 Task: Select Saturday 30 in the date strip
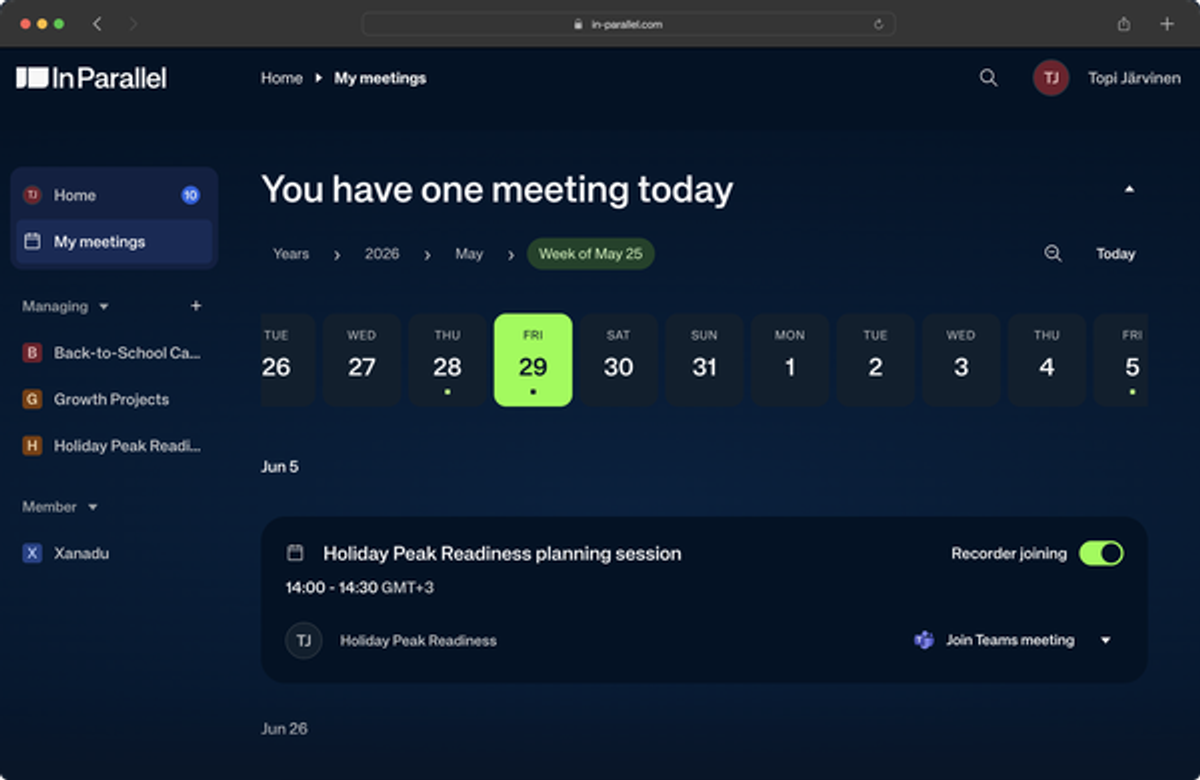coord(618,360)
